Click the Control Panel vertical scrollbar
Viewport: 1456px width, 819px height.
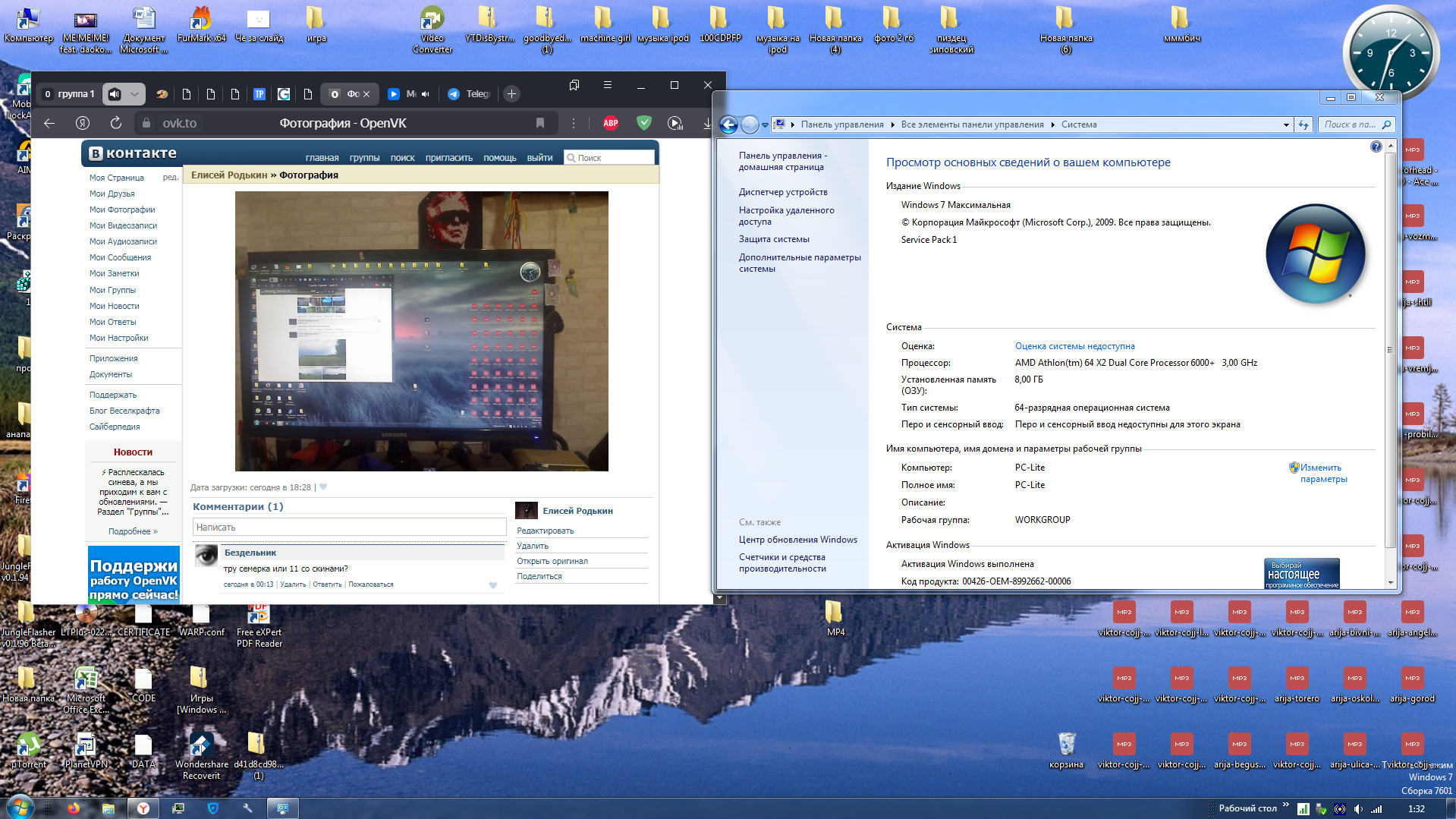click(x=1390, y=349)
